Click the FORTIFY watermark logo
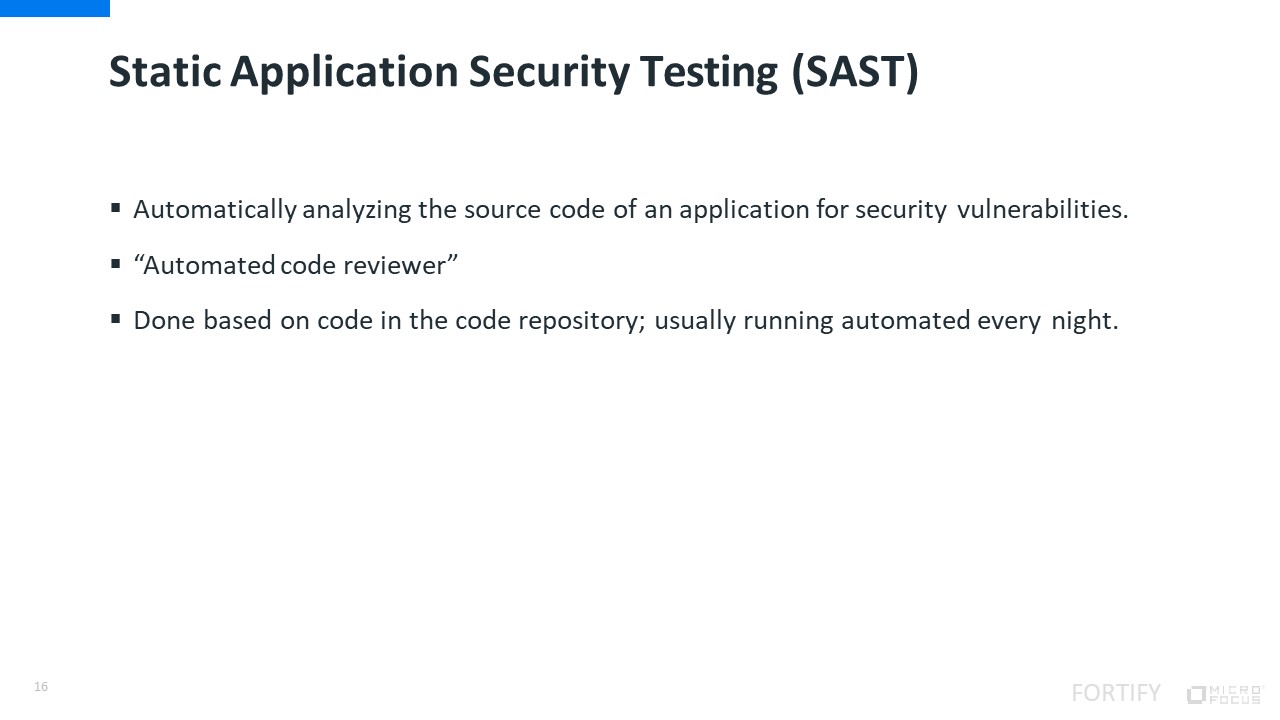The height and width of the screenshot is (720, 1280). pyautogui.click(x=1115, y=693)
